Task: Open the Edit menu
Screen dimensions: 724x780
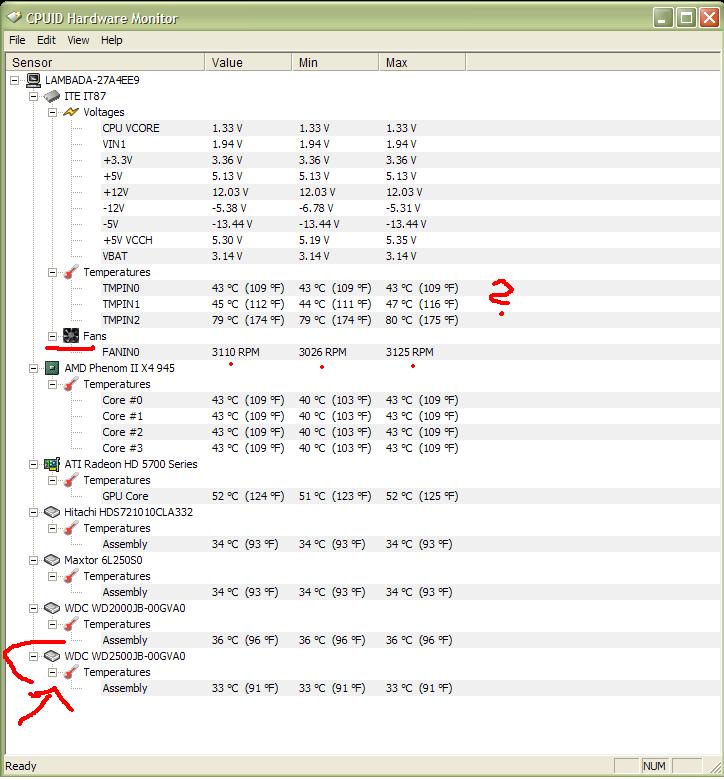Action: [46, 40]
